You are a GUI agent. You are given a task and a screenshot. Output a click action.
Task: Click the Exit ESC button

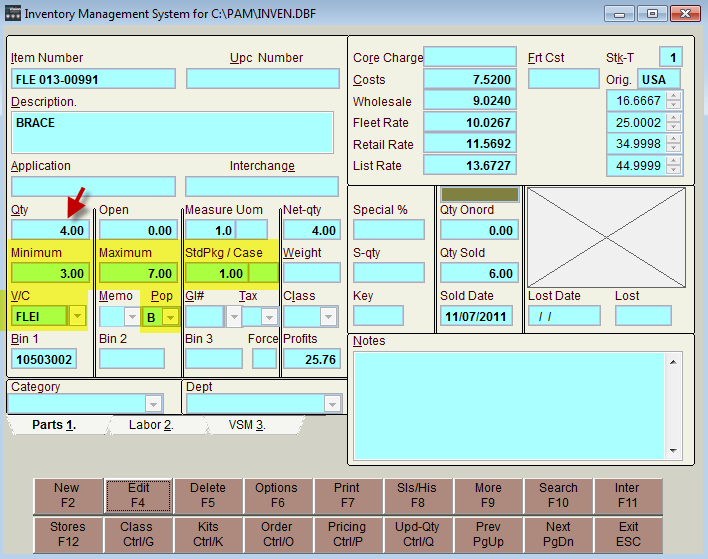pyautogui.click(x=628, y=535)
